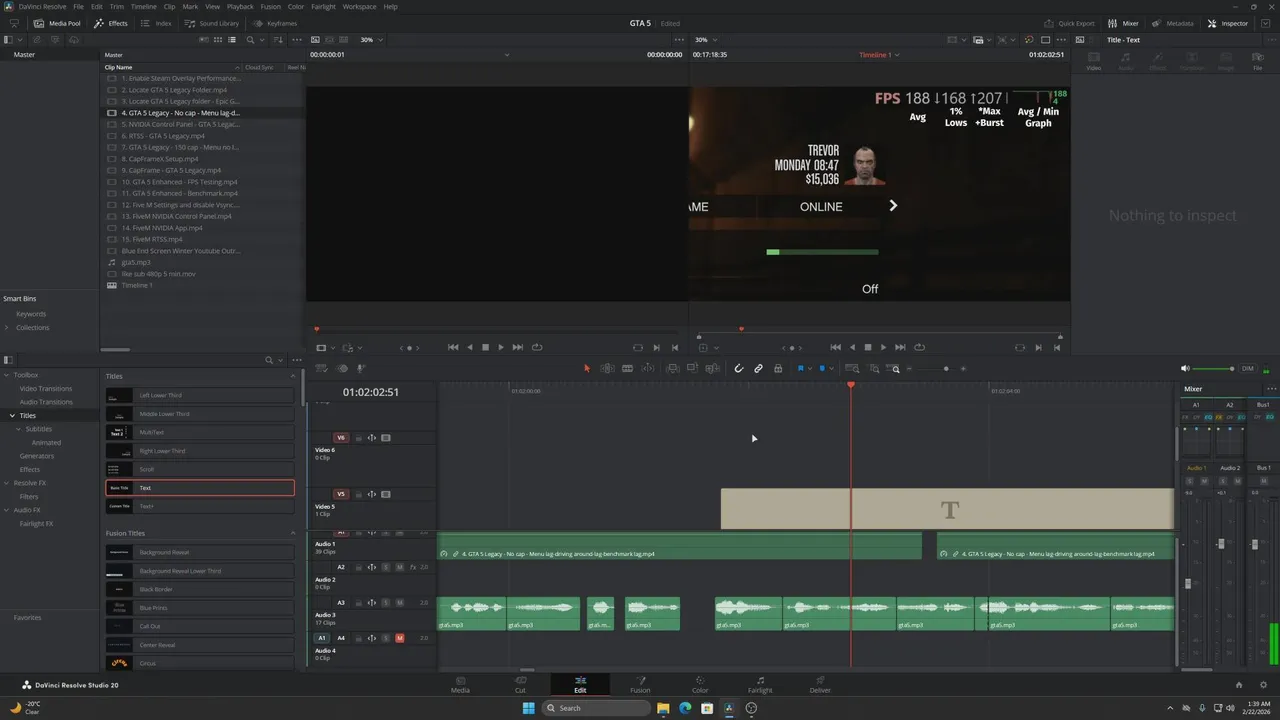Screen dimensions: 1280x720
Task: Disable the Video 5 track clip-view icon
Action: 386,494
